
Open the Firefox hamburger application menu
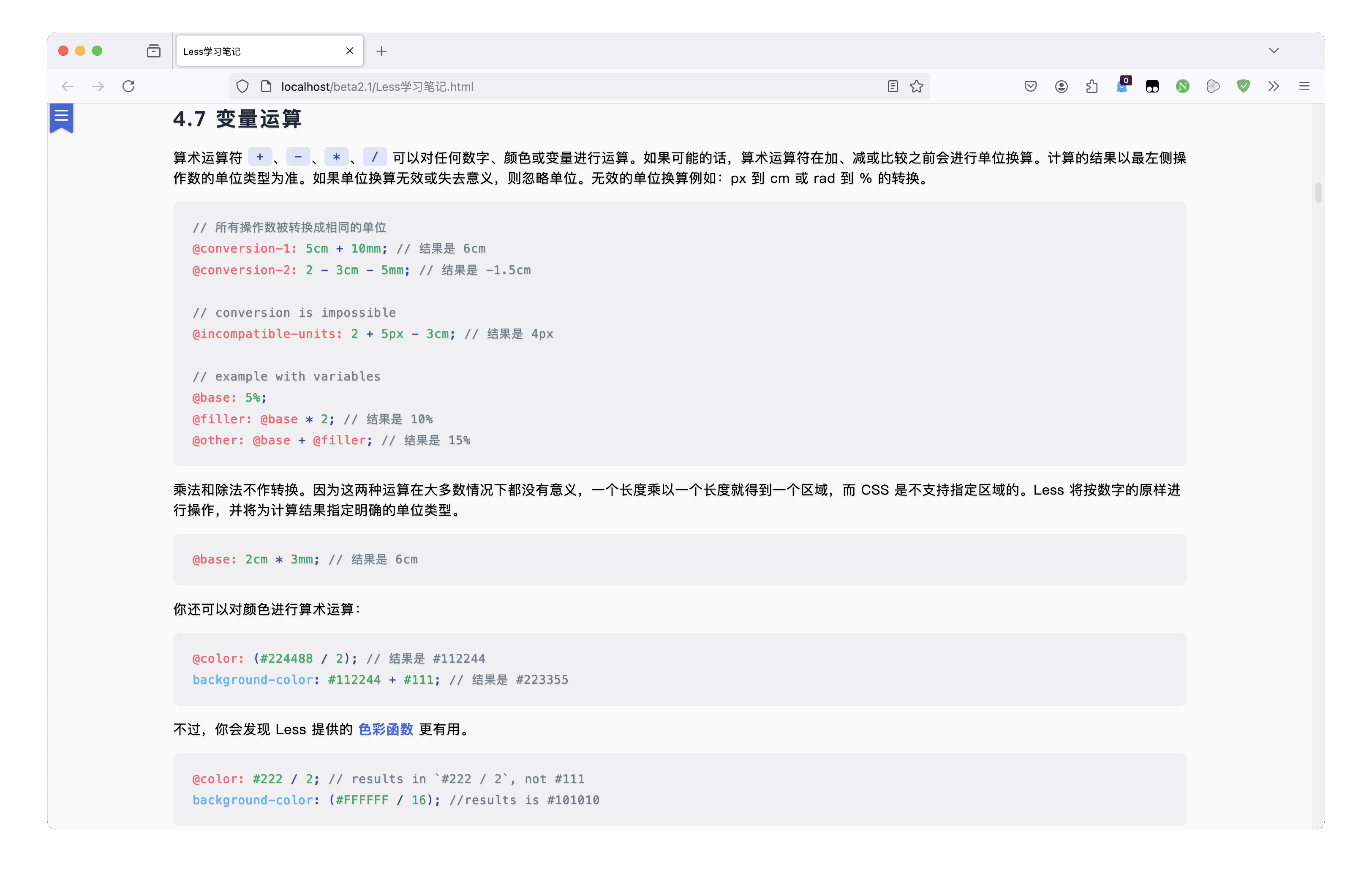[1304, 87]
